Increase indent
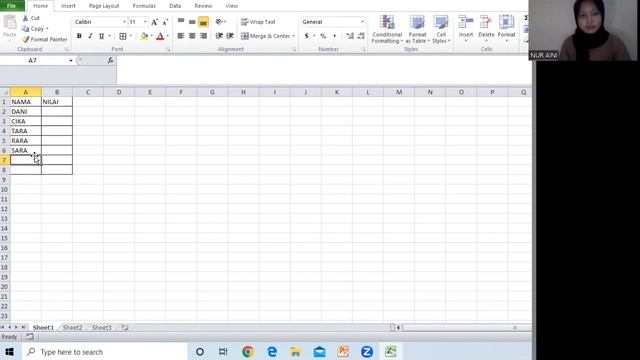 coord(230,36)
